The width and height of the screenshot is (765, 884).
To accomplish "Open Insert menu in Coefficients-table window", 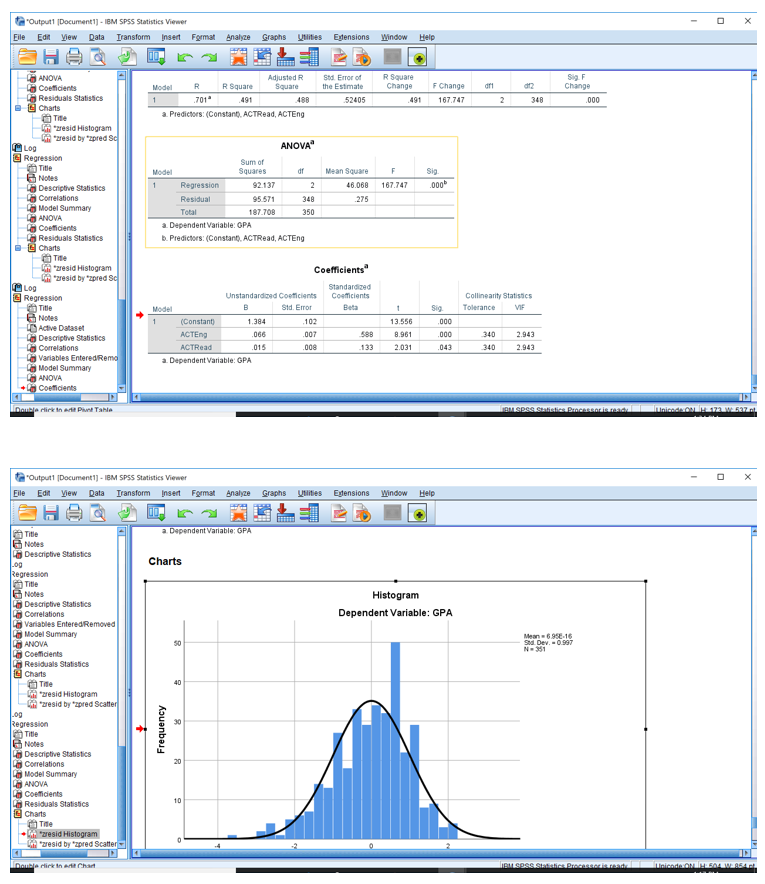I will (x=171, y=37).
